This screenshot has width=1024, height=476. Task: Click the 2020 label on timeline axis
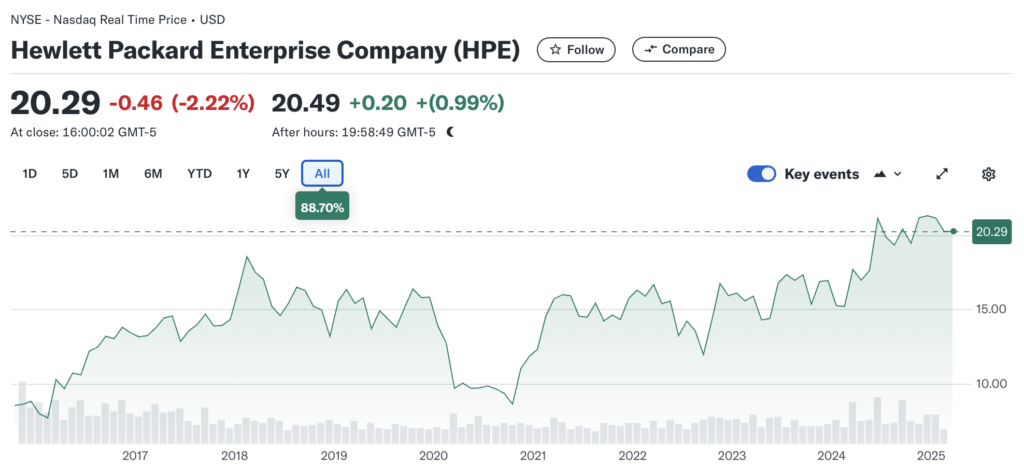click(x=433, y=456)
